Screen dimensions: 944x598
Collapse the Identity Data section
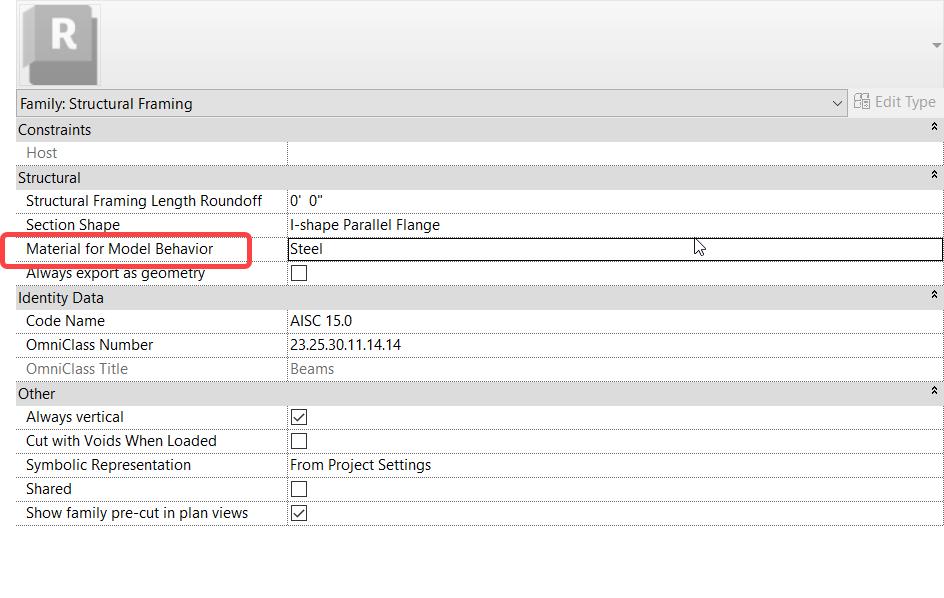(x=934, y=297)
